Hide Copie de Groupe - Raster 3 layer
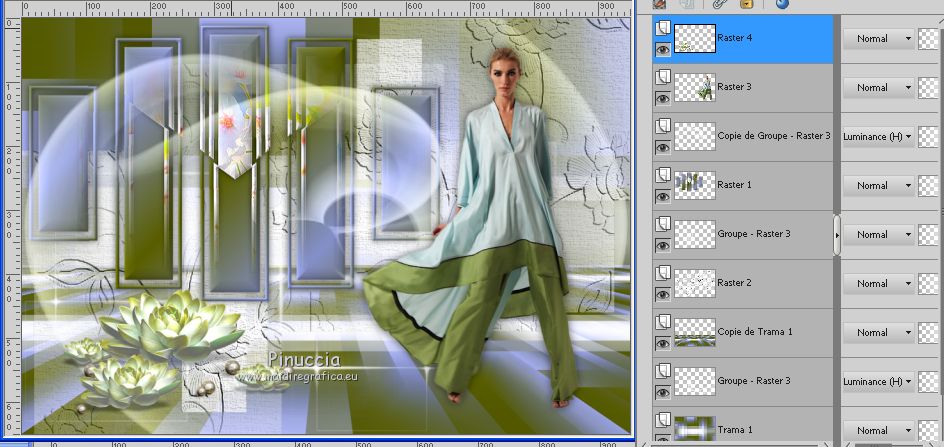The width and height of the screenshot is (944, 447). tap(663, 147)
